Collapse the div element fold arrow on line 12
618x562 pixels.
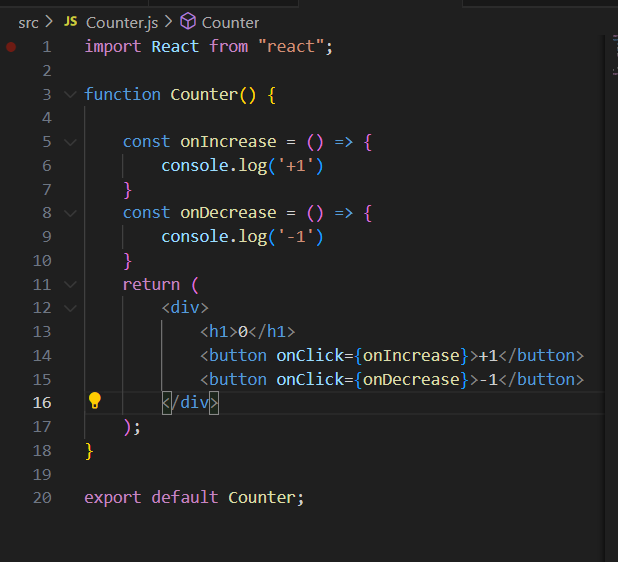click(x=70, y=308)
